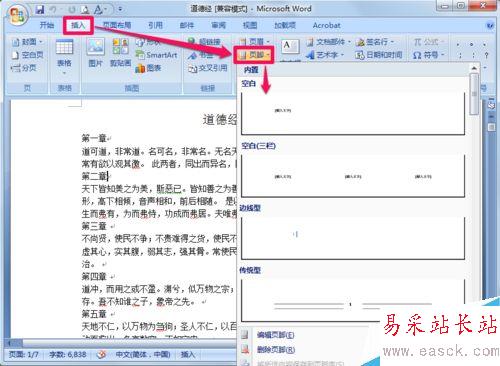Open the 邮件 tab
This screenshot has width=500, height=366.
pos(187,25)
